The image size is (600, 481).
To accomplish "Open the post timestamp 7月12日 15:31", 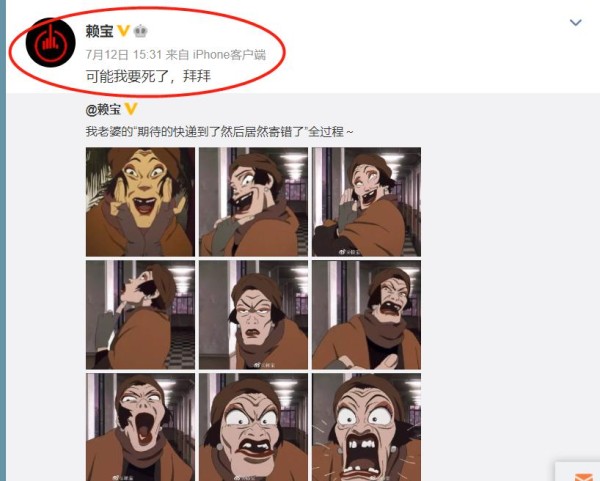I will tap(124, 55).
